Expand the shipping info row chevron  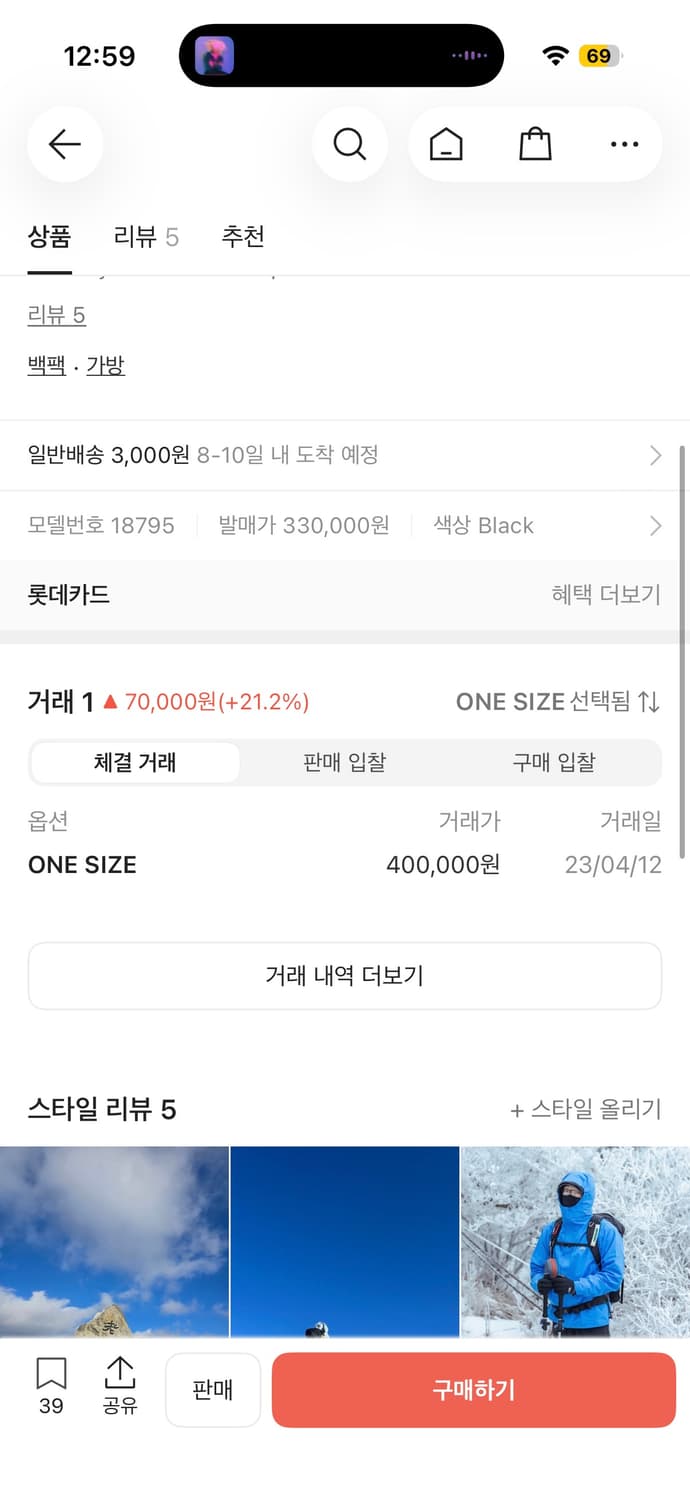(656, 455)
